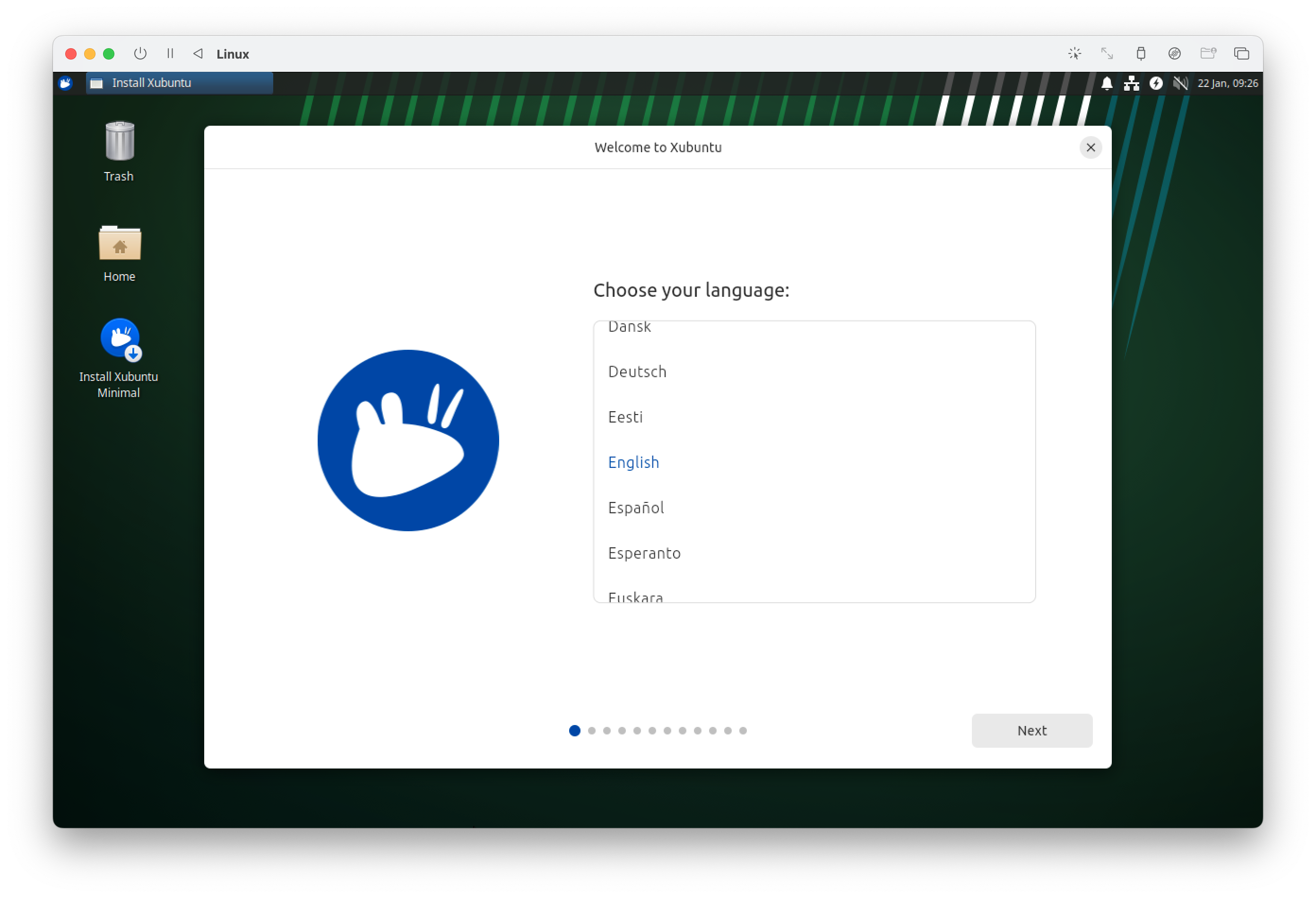Click the resize display arrows icon
1316x898 pixels.
pyautogui.click(x=1107, y=54)
